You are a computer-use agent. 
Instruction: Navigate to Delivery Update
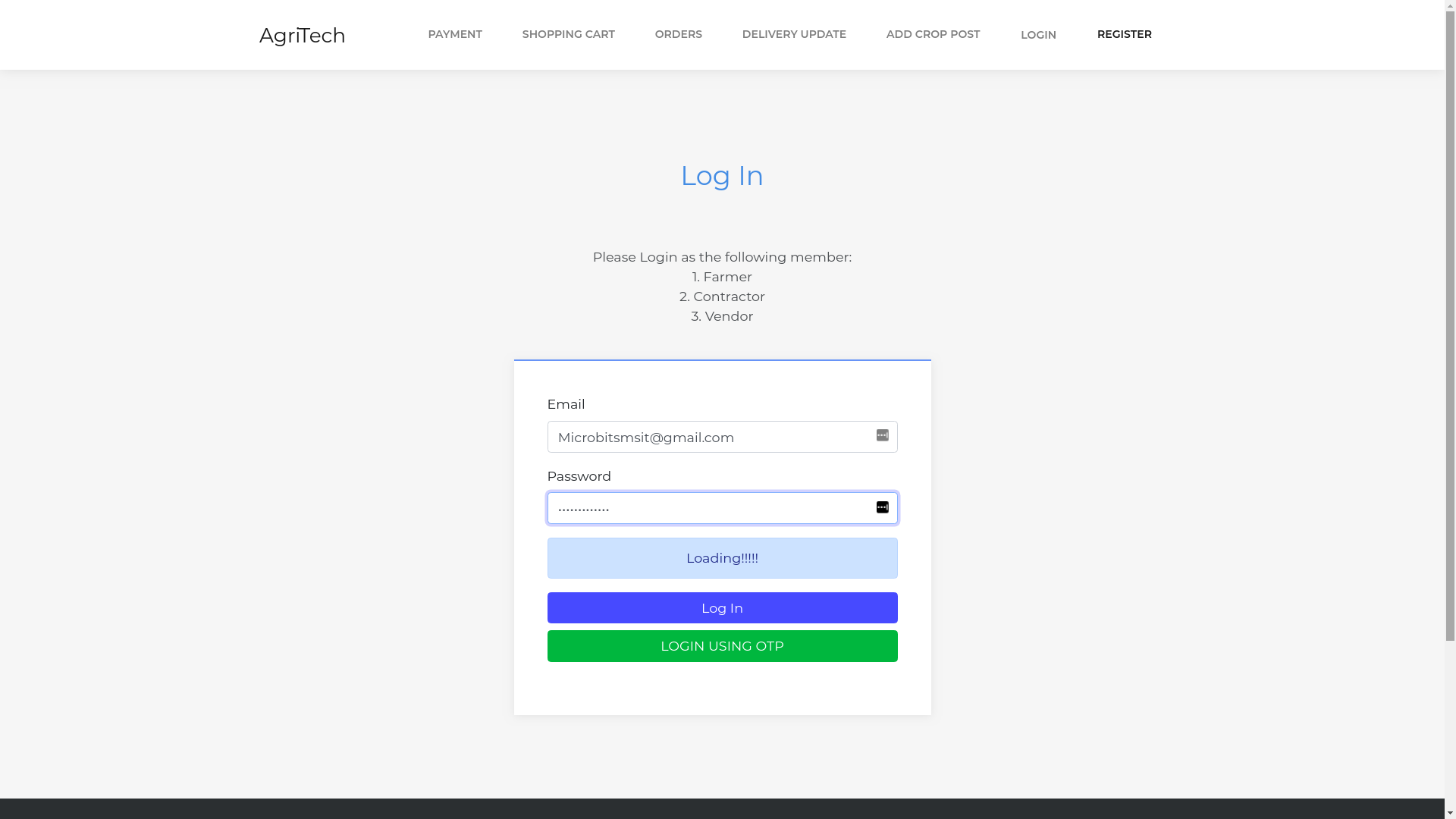794,34
